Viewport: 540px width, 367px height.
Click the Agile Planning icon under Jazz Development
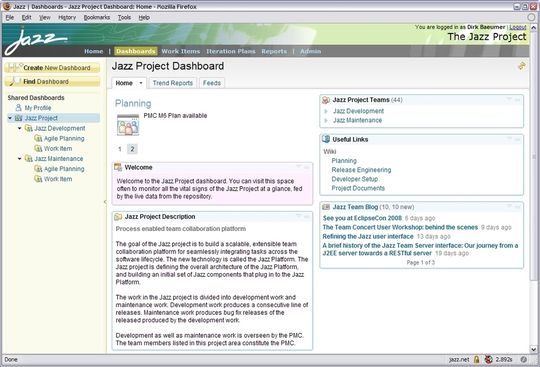pyautogui.click(x=38, y=138)
